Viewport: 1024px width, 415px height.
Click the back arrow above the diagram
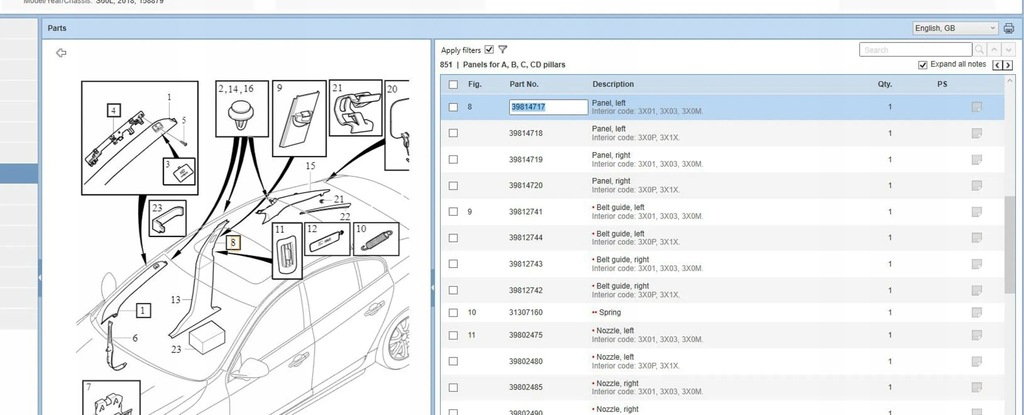point(61,53)
